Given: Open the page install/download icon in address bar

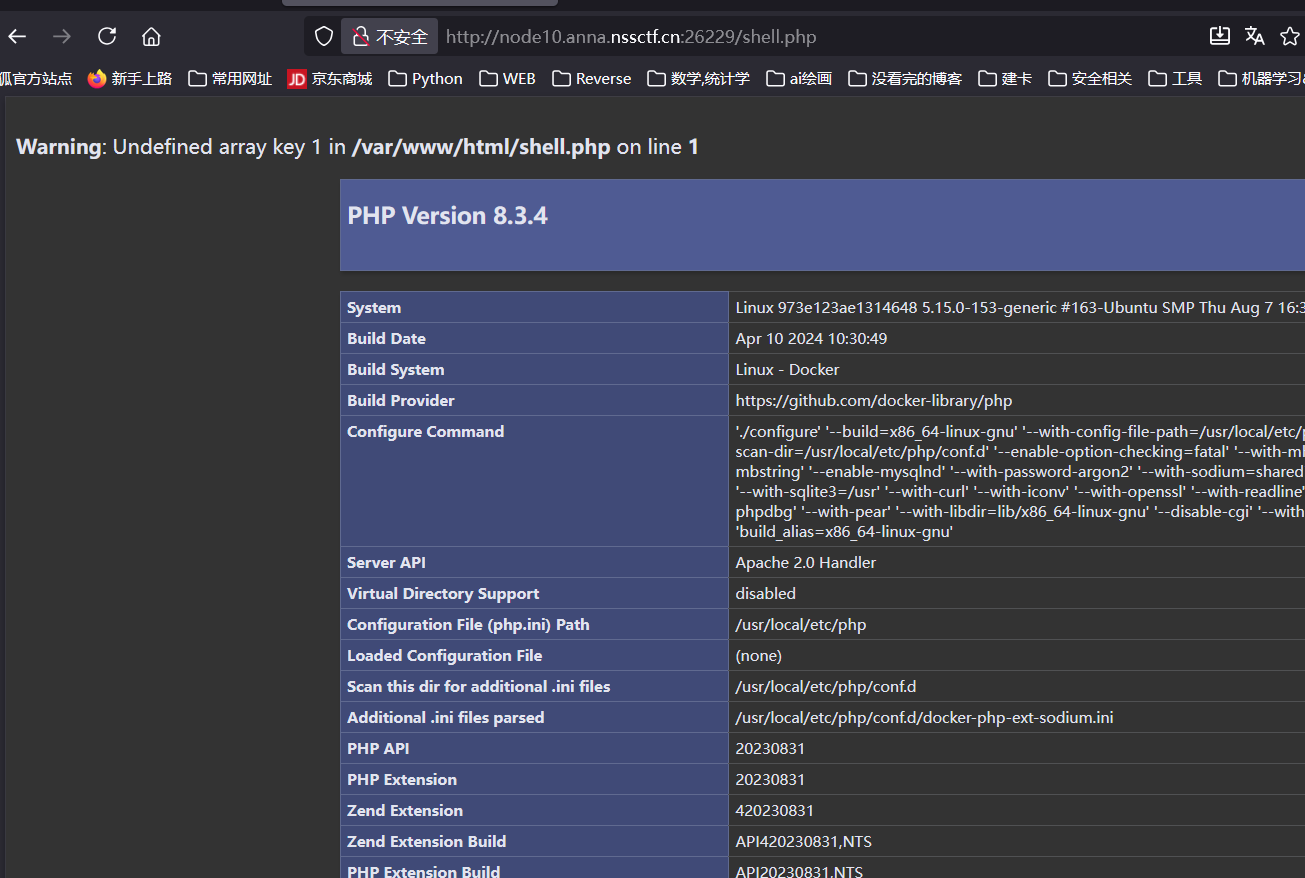Looking at the screenshot, I should (x=1220, y=37).
